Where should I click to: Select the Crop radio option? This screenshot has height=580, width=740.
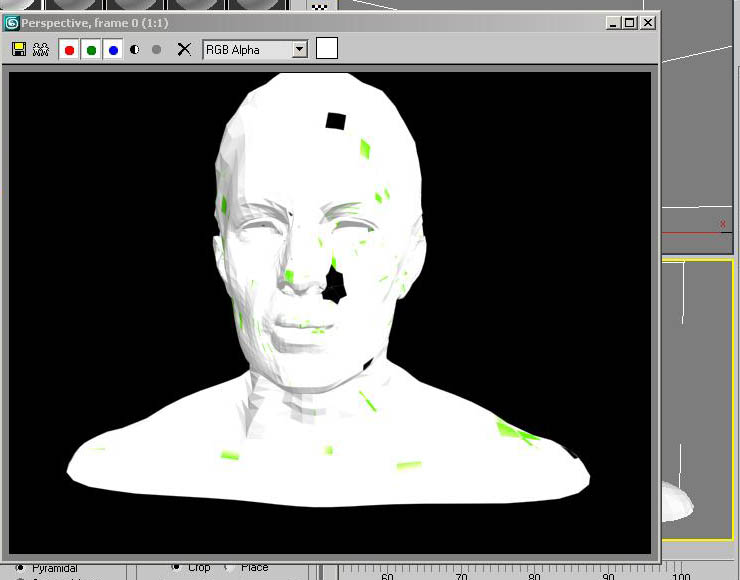[176, 567]
